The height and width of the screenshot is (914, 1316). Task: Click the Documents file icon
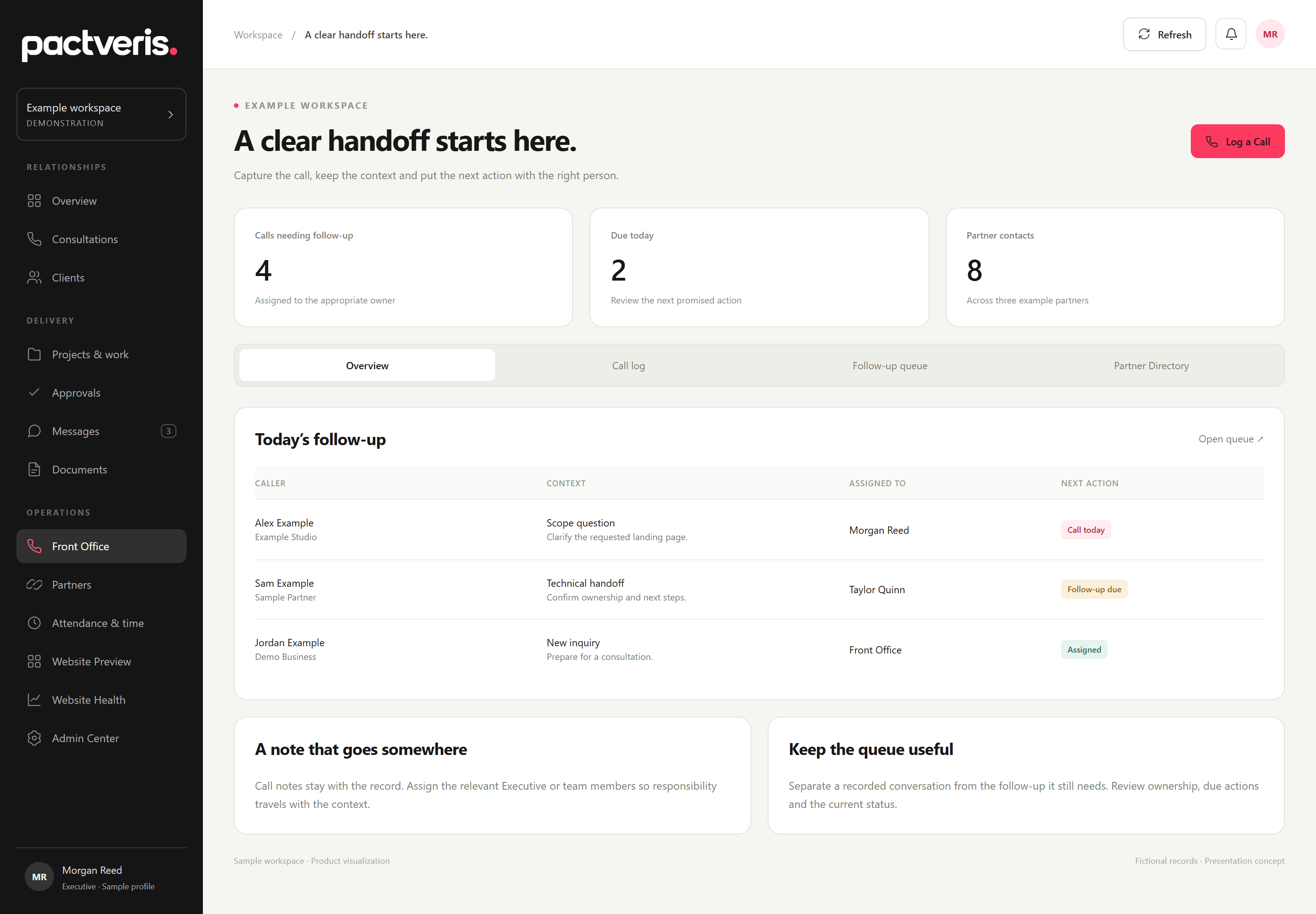34,470
